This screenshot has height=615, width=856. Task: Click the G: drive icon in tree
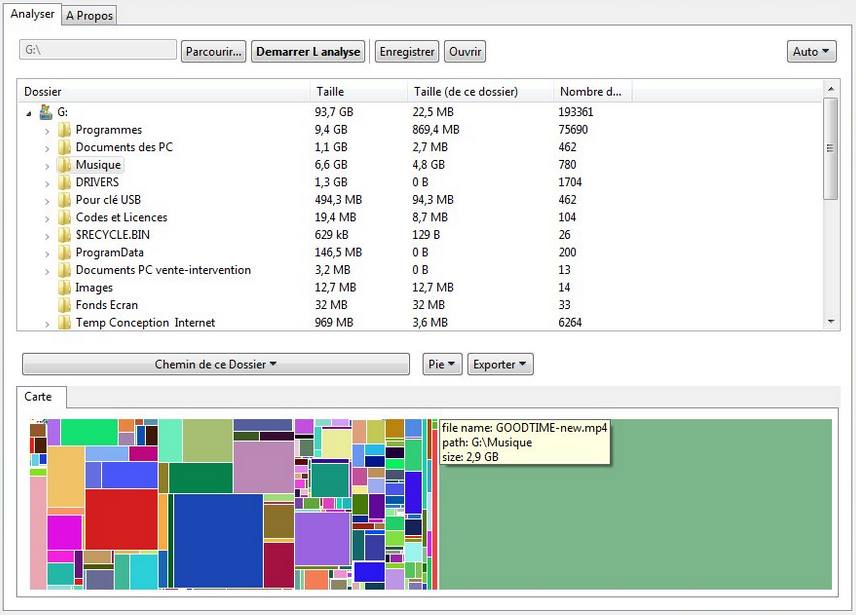tap(46, 112)
